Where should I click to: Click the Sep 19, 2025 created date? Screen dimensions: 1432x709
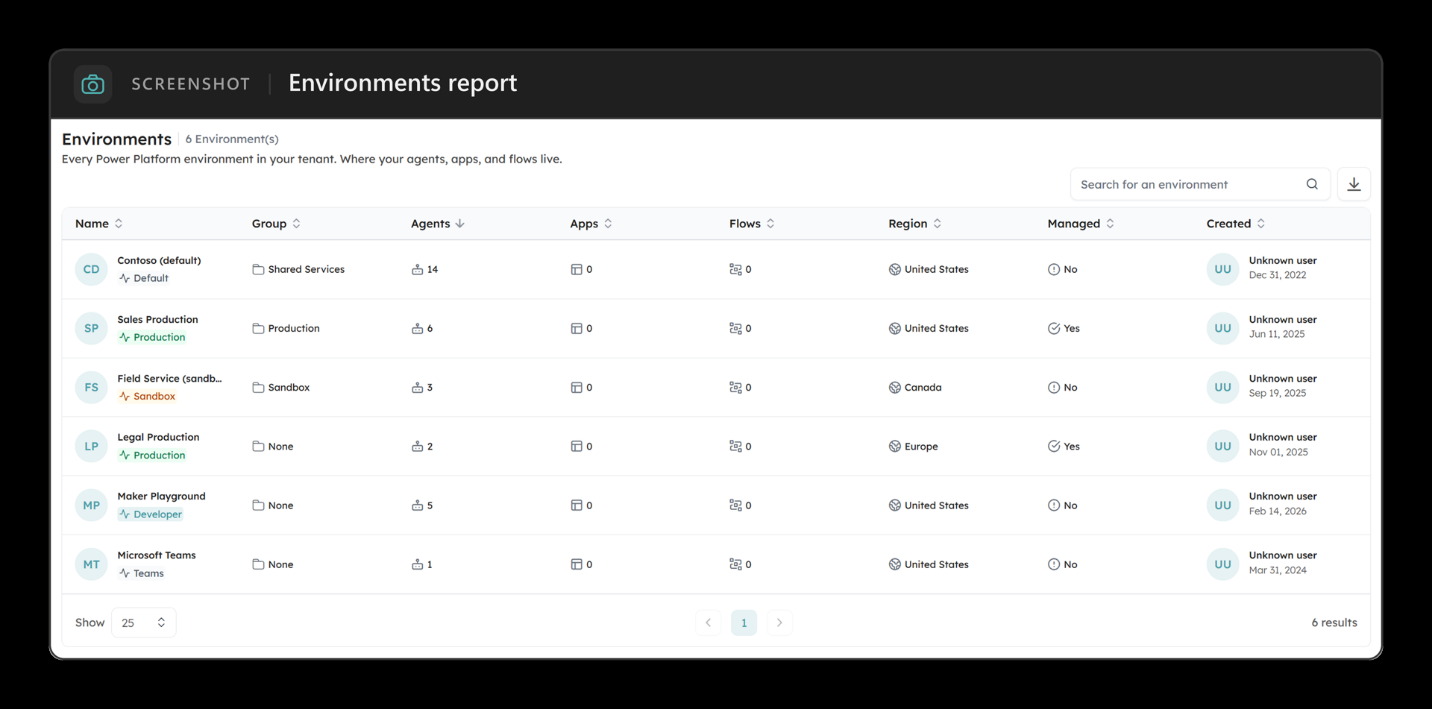[1278, 393]
